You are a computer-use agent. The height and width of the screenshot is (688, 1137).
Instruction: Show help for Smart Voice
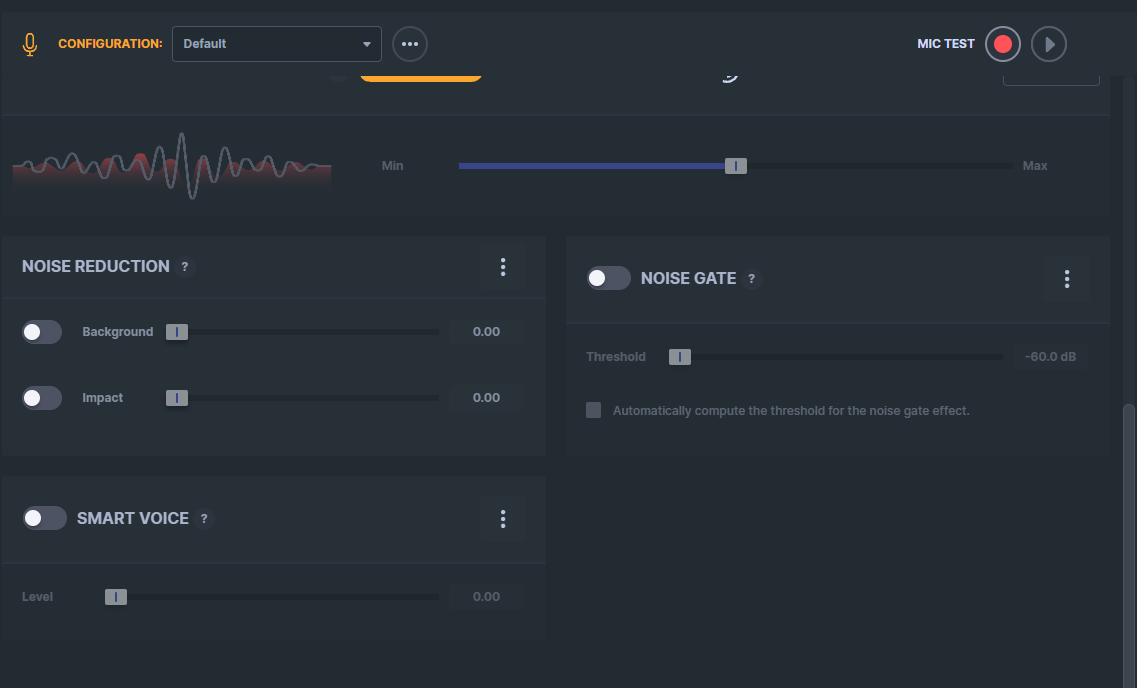click(x=204, y=518)
